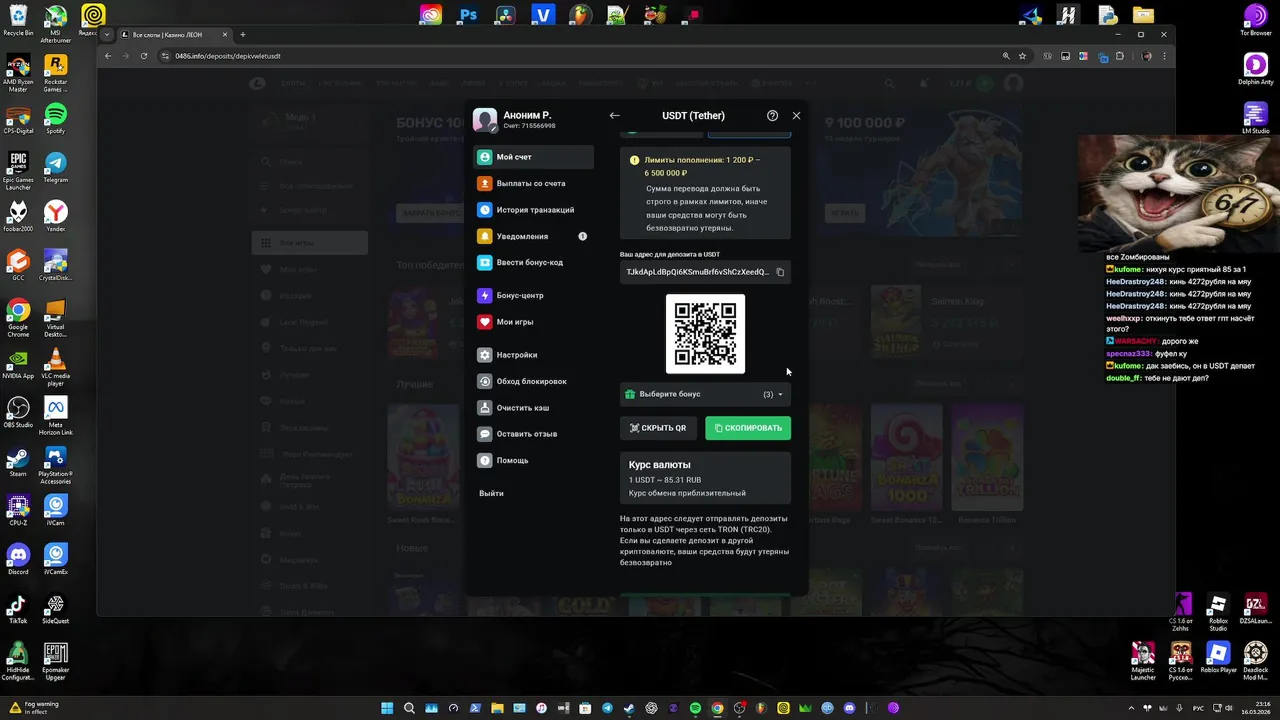Copy deposit address using the copy icon

click(x=780, y=272)
